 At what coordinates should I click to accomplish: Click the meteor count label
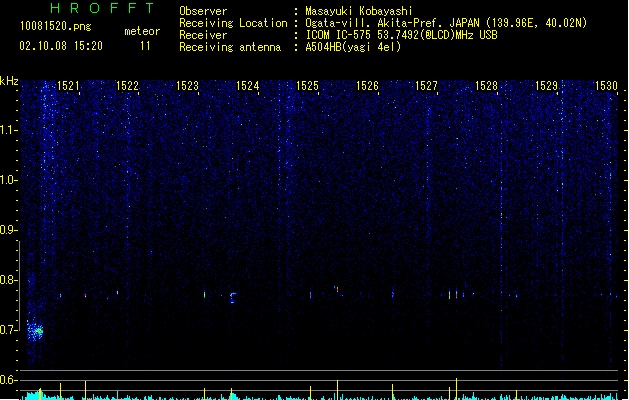coord(142,31)
